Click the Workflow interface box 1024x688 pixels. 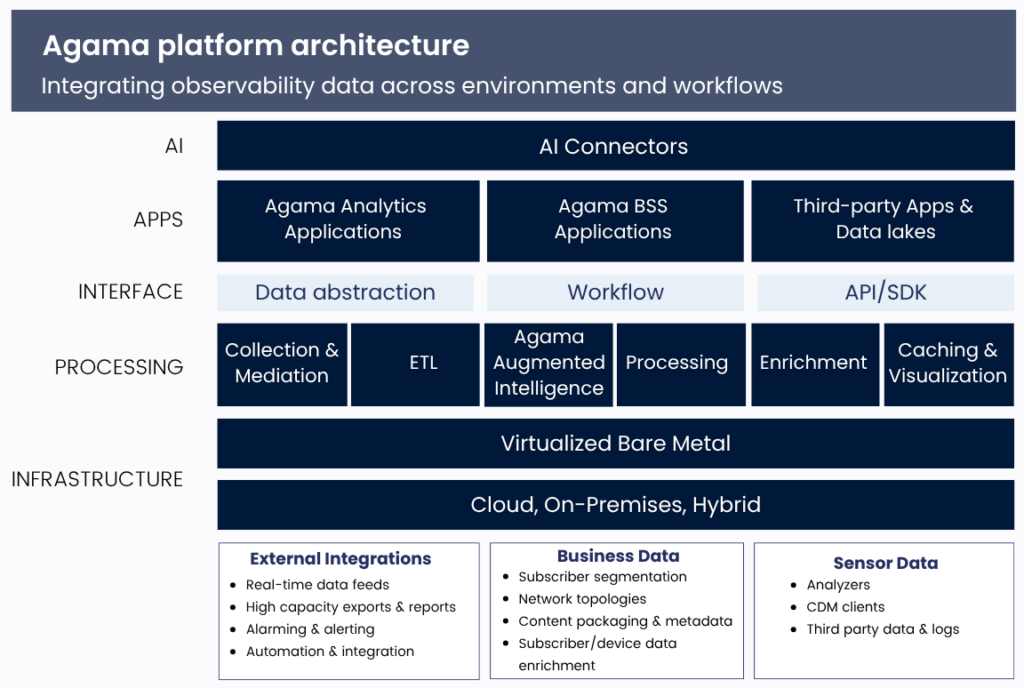tap(615, 293)
